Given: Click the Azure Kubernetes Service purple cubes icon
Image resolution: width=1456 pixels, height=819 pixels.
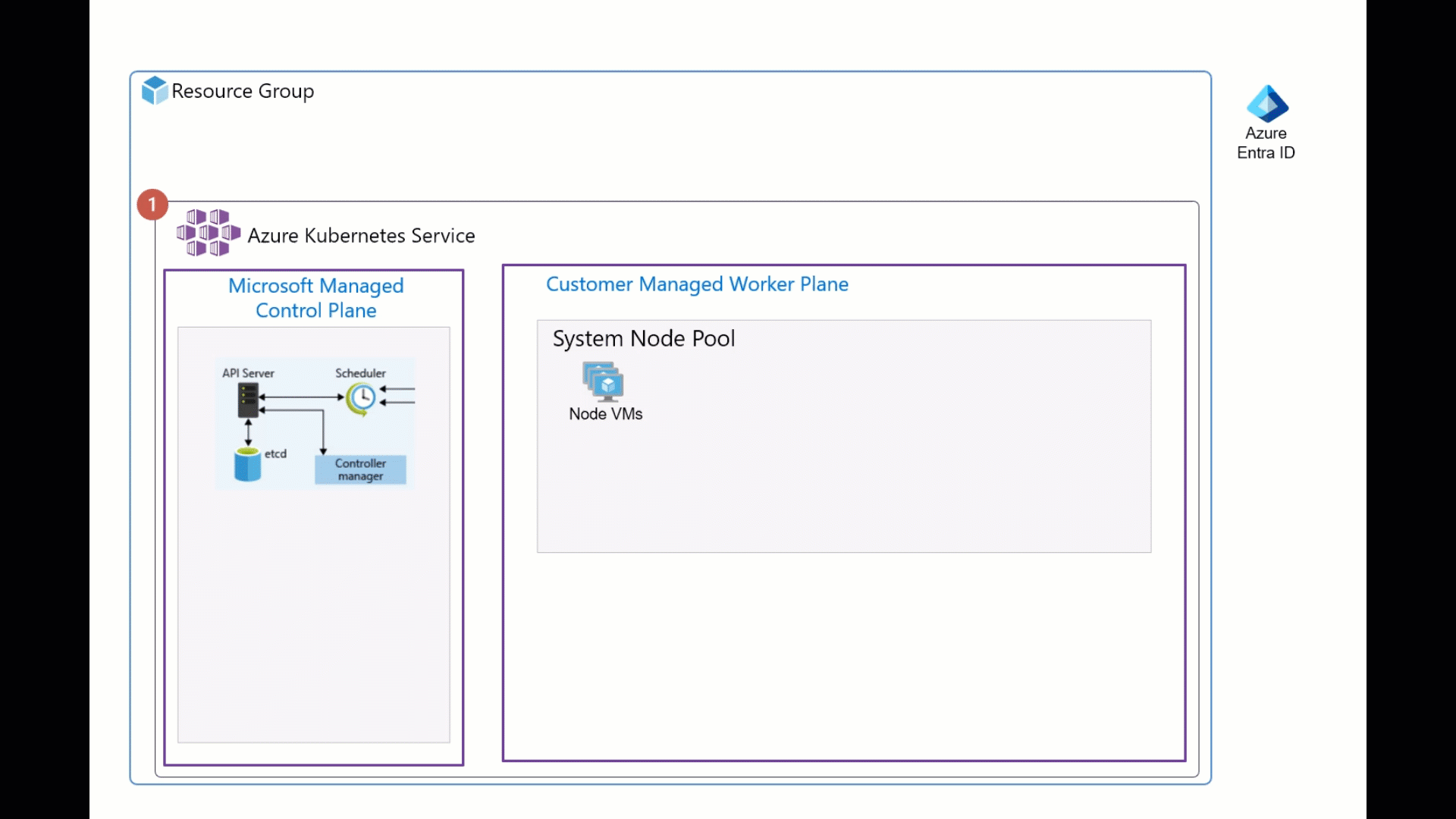Looking at the screenshot, I should pos(208,233).
